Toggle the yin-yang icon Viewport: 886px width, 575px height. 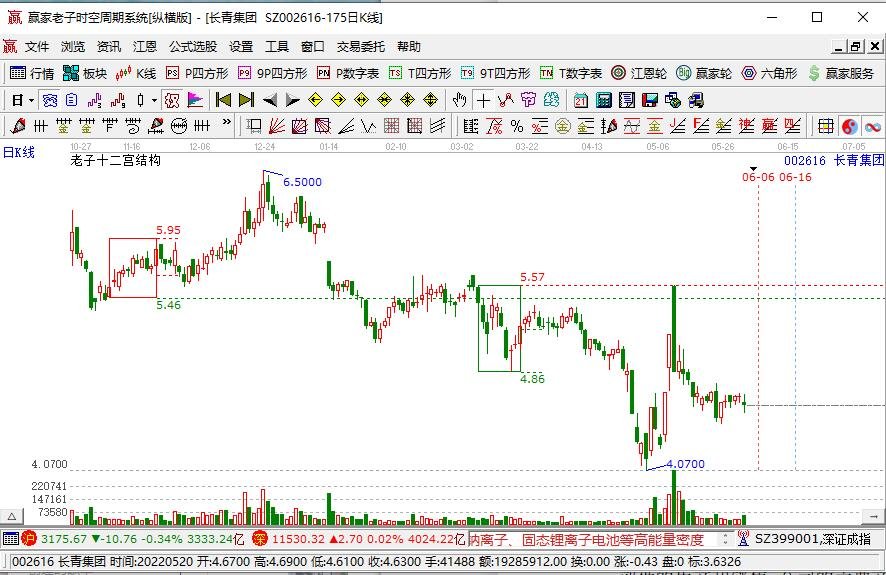pos(850,126)
